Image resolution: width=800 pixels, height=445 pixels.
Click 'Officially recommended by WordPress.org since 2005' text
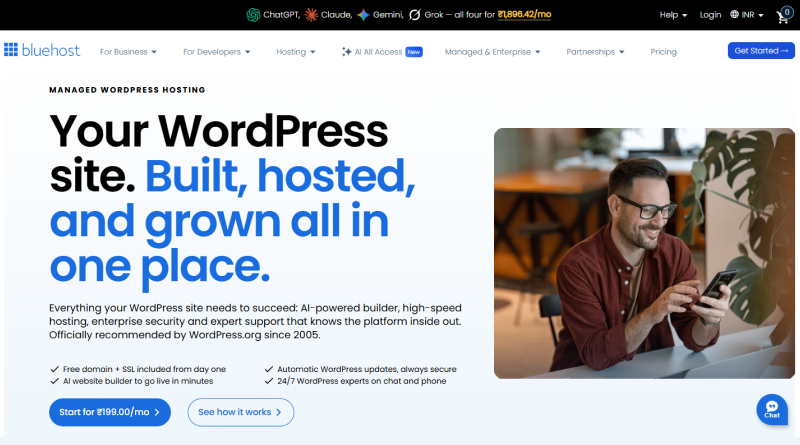[185, 335]
